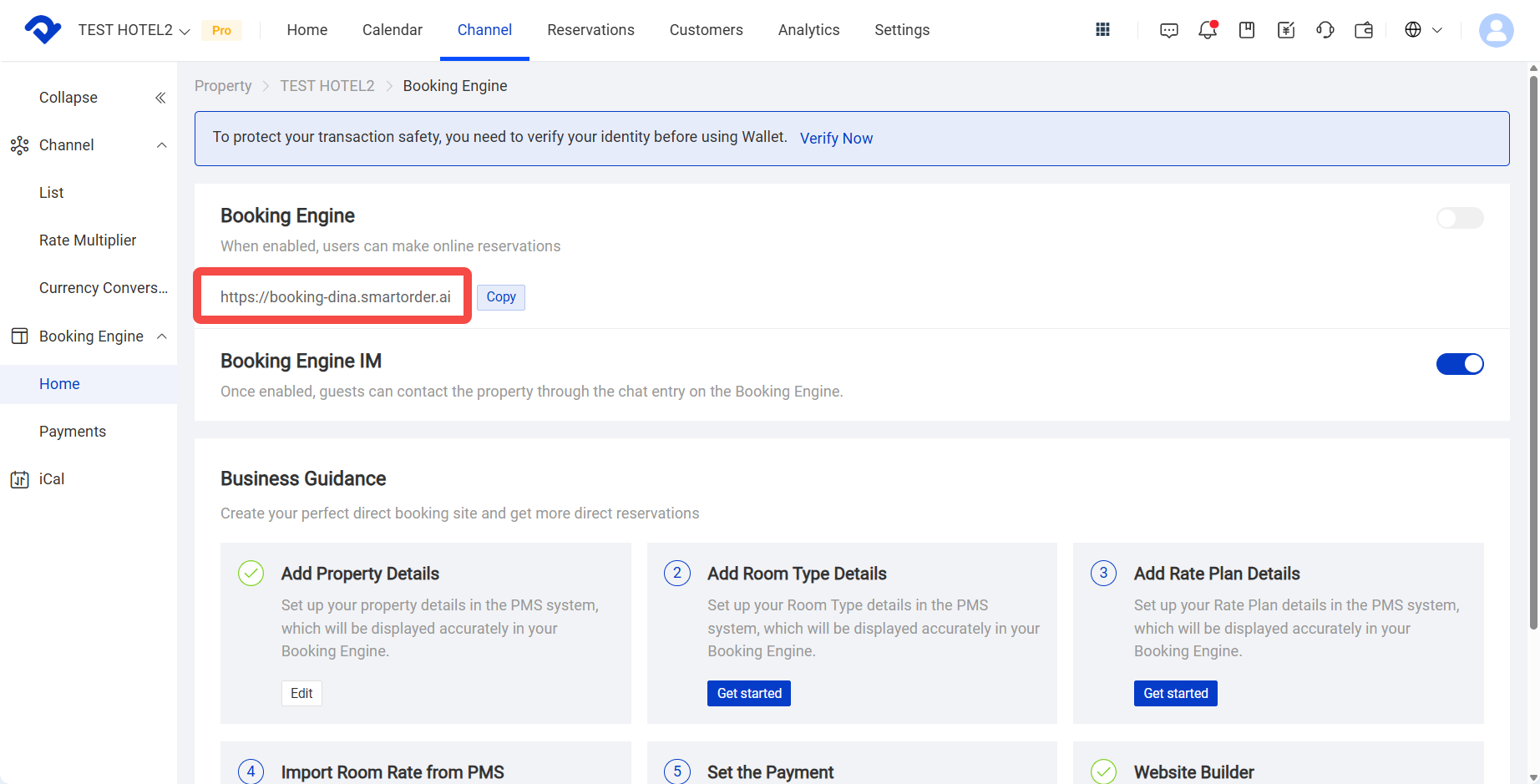
Task: Click step 4 circle for Import Room Rate
Action: (x=251, y=772)
